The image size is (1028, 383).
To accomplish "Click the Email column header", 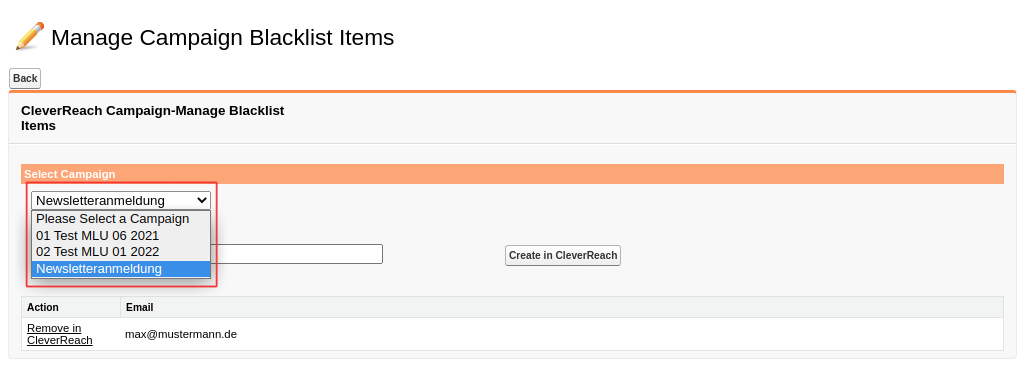I will (140, 307).
